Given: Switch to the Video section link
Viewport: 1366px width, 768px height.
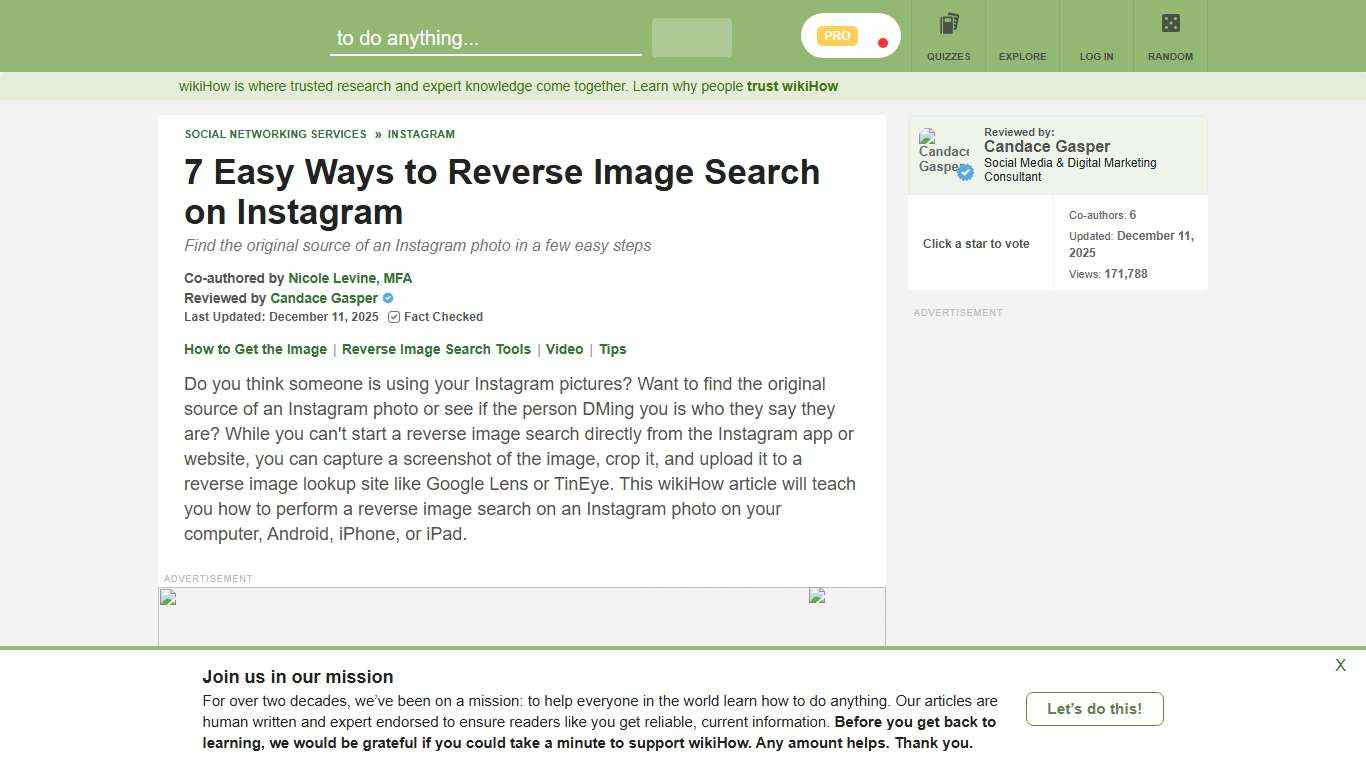Looking at the screenshot, I should [564, 349].
